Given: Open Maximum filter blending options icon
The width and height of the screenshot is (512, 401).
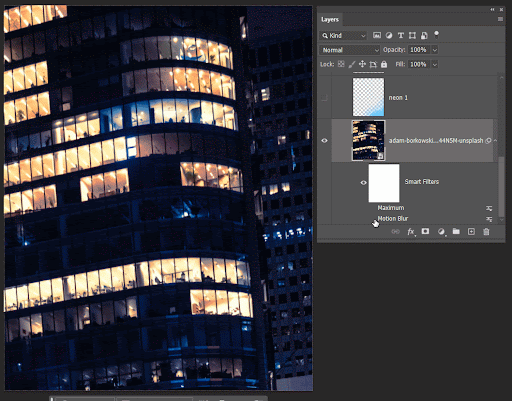Looking at the screenshot, I should 489,208.
